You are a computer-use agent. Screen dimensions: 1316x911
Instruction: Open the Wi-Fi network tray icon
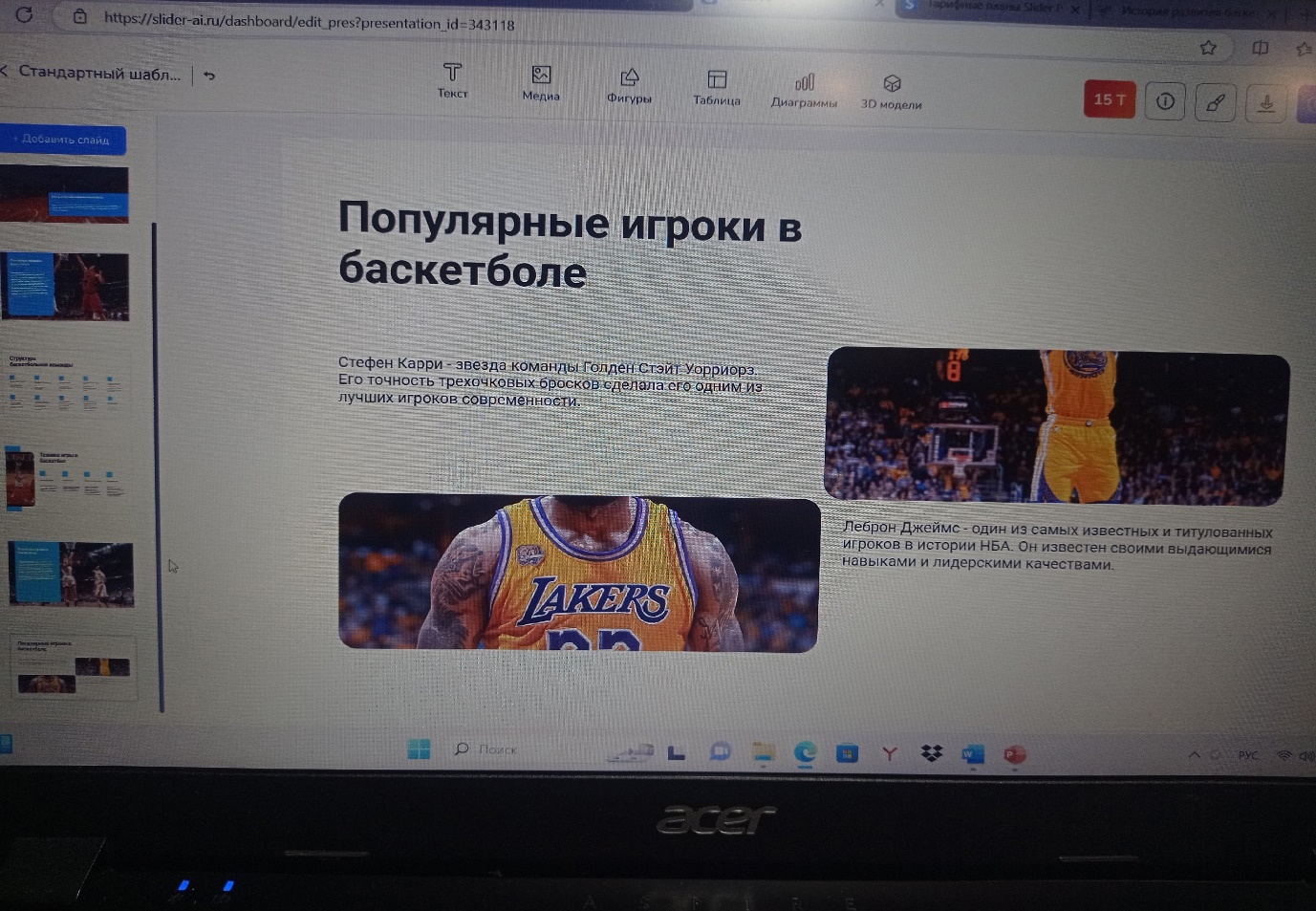point(1284,756)
